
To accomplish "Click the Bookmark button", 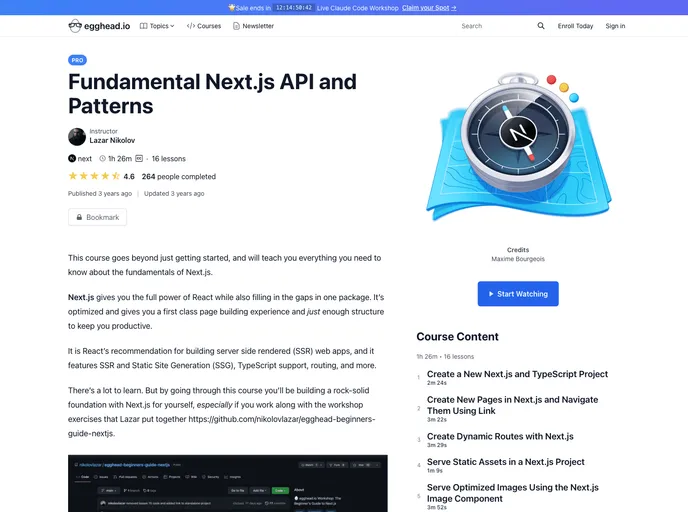I will click(97, 217).
